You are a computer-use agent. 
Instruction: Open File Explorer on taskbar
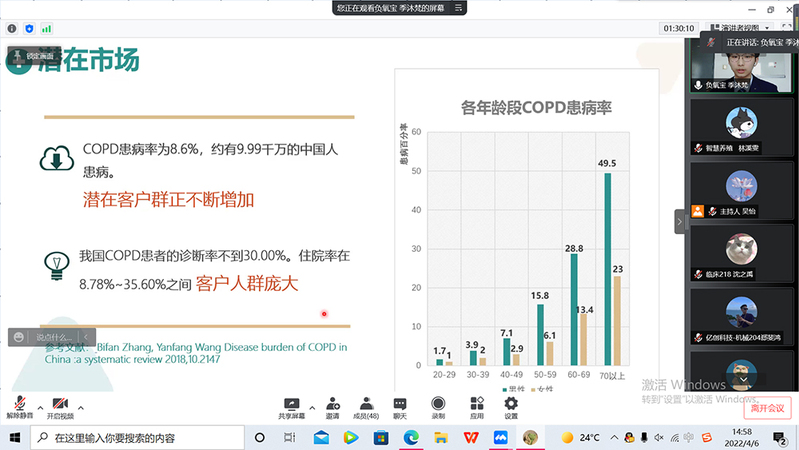441,437
